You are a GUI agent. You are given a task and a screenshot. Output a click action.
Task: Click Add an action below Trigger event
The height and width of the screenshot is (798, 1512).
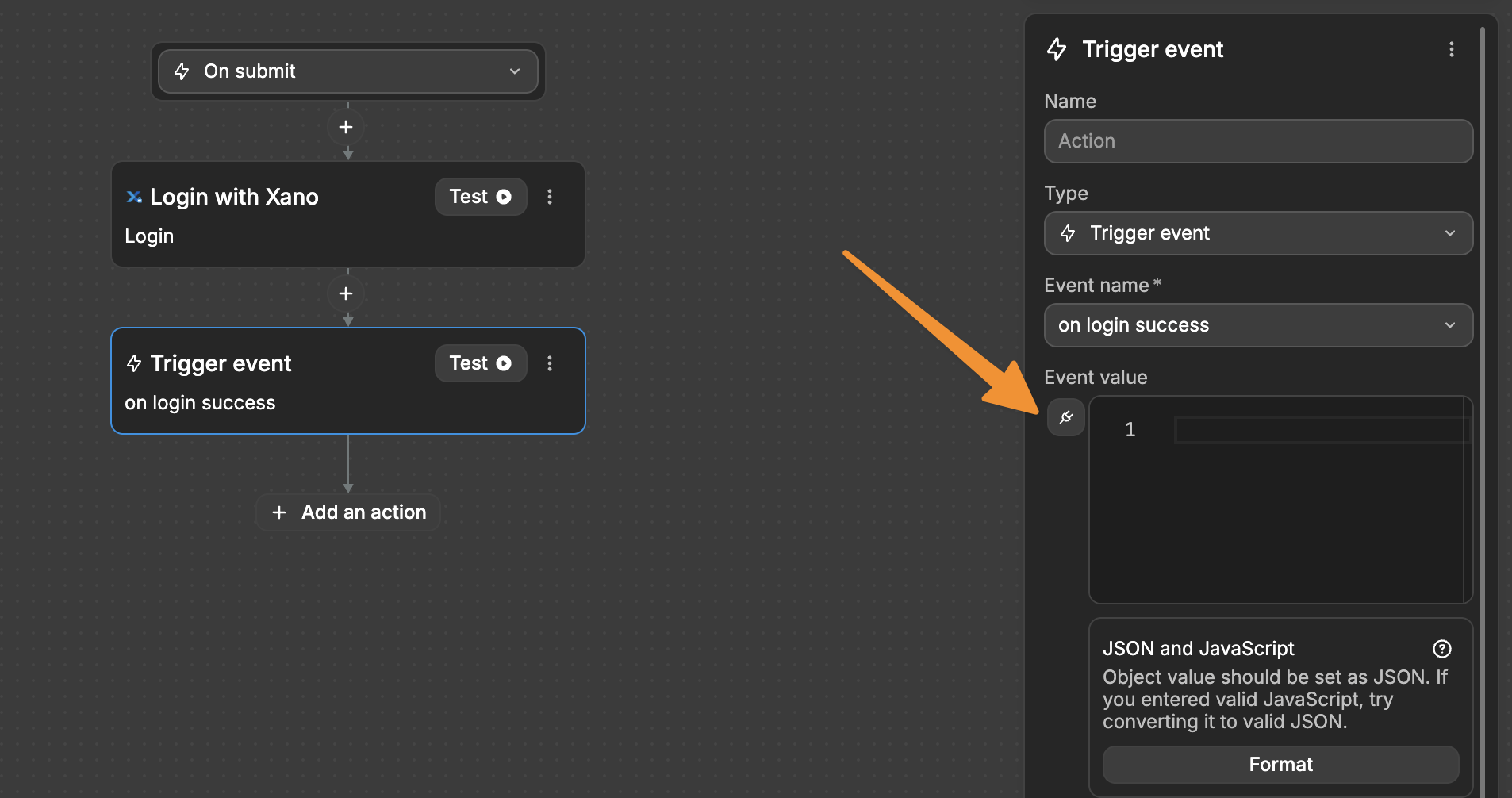(x=347, y=512)
